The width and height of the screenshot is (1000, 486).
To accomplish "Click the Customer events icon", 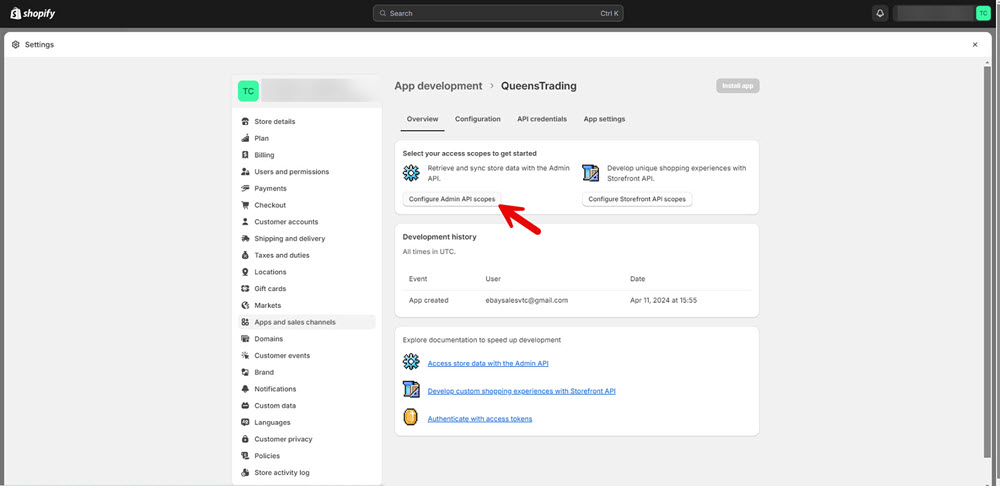I will click(x=245, y=355).
